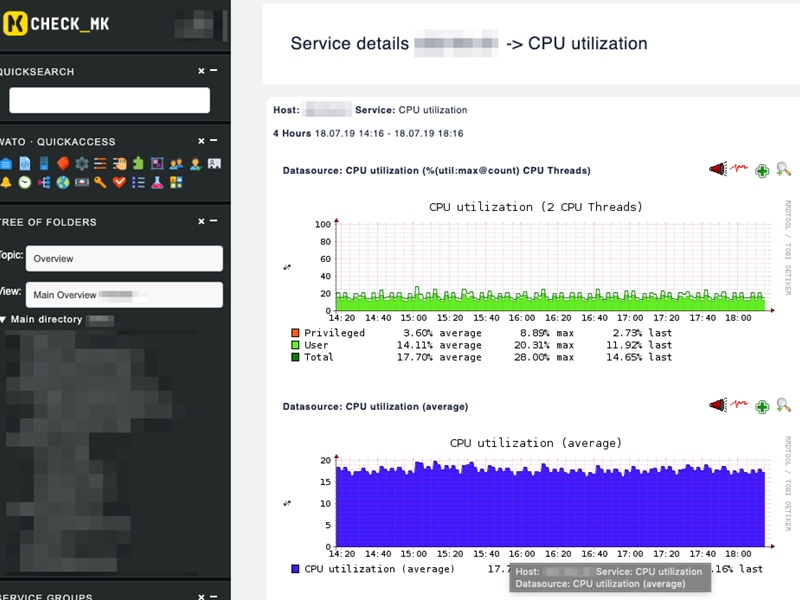This screenshot has height=600, width=800.
Task: Click the blue CPU utilization average legend swatch
Action: click(x=295, y=569)
